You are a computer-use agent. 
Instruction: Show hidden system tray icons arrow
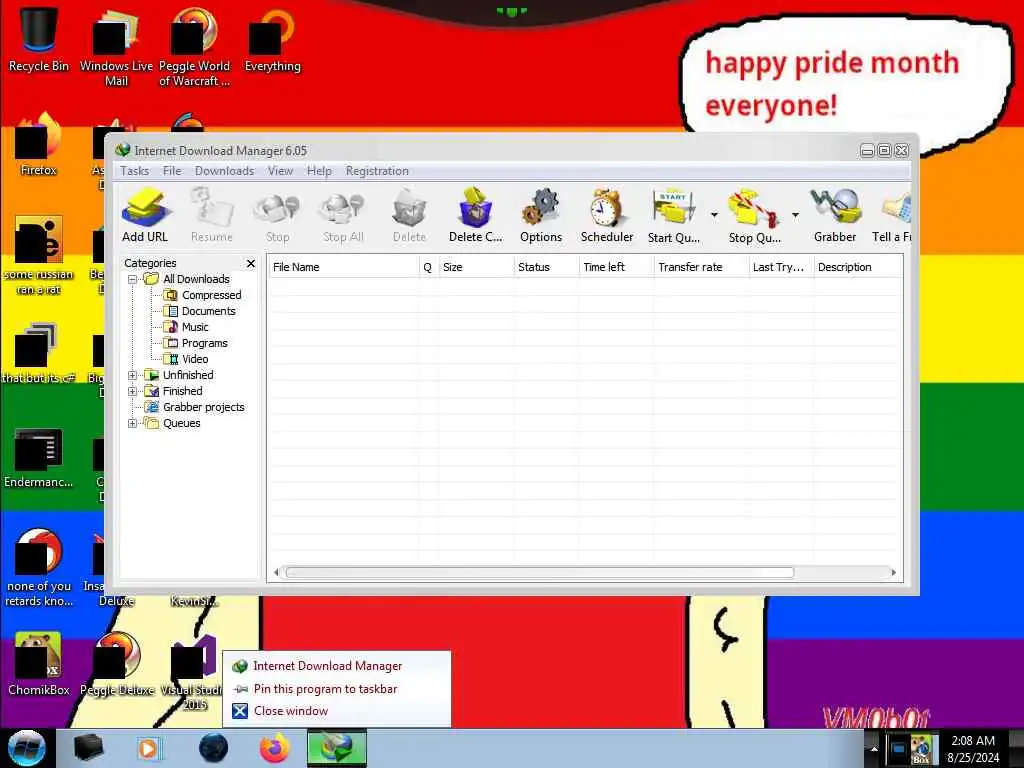click(874, 749)
